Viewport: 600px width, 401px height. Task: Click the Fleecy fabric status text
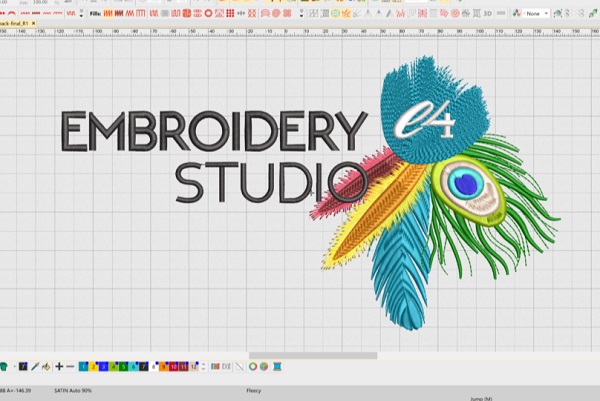pyautogui.click(x=253, y=391)
